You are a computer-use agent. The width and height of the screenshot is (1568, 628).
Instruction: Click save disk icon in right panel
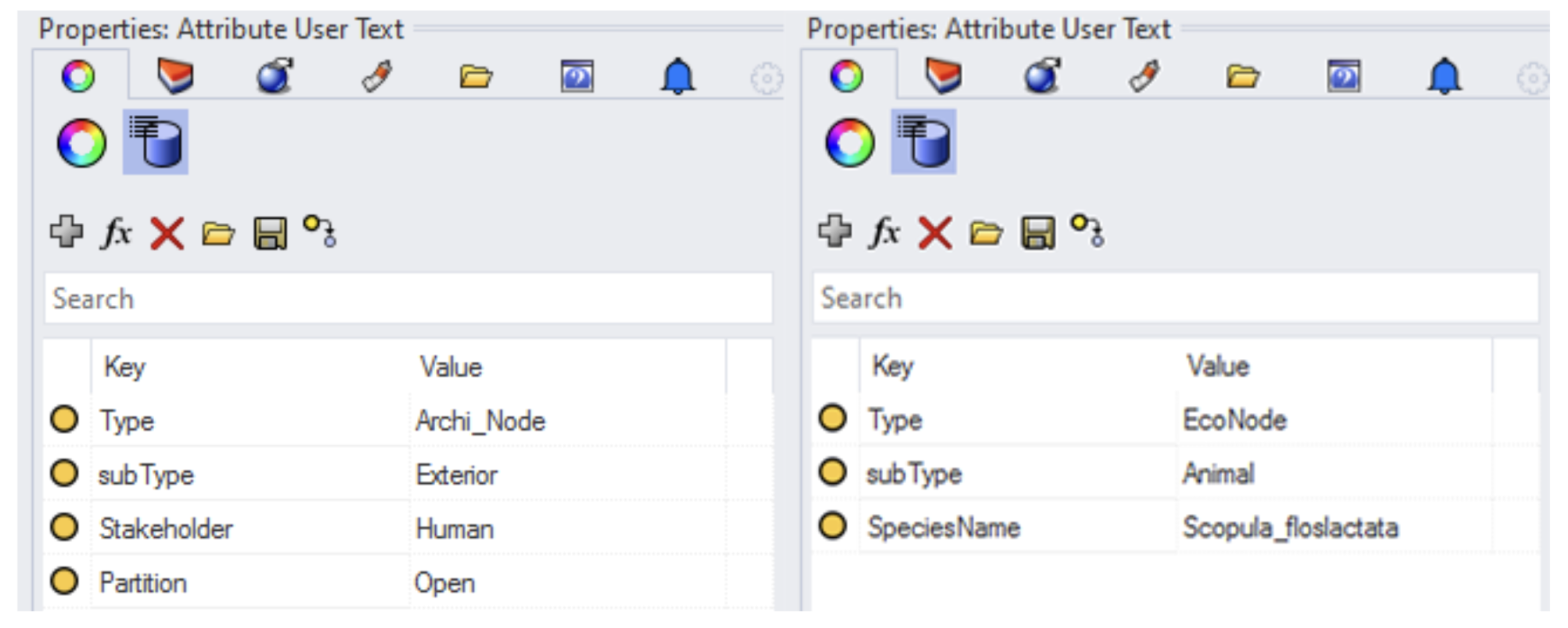1038,233
